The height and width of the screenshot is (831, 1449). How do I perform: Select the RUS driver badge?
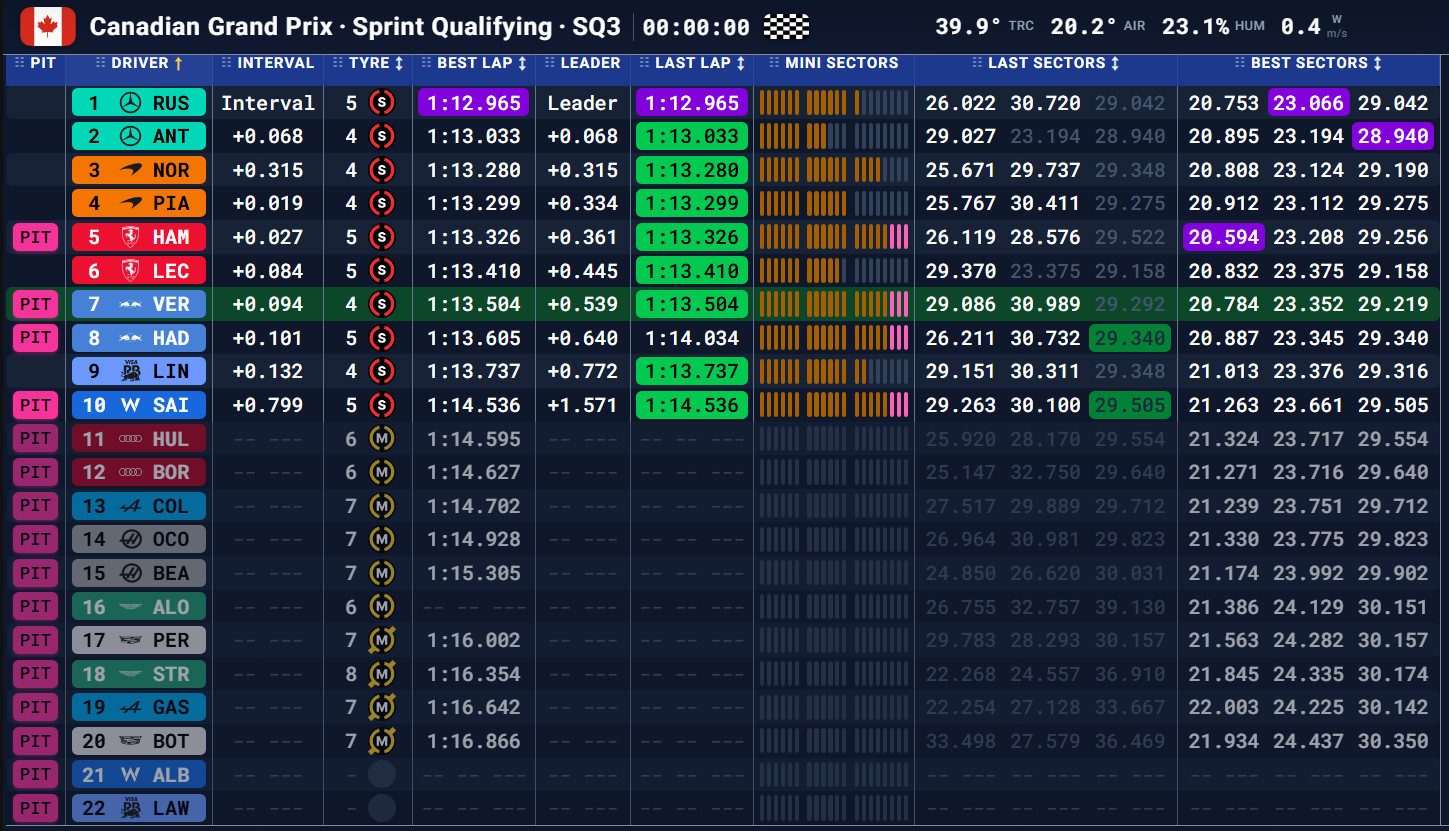click(139, 103)
